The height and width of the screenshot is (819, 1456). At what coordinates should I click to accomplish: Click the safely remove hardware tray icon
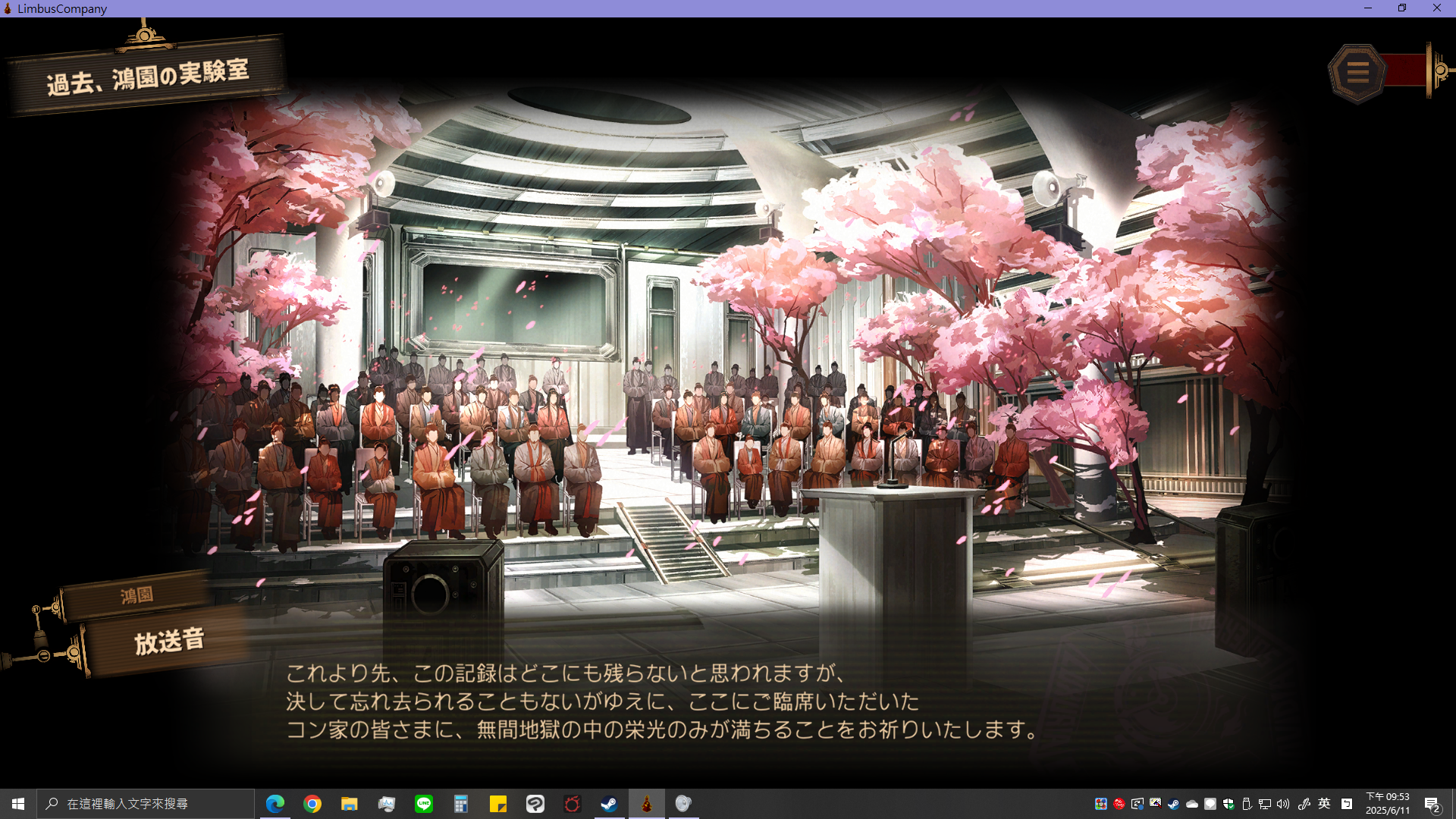(1247, 804)
